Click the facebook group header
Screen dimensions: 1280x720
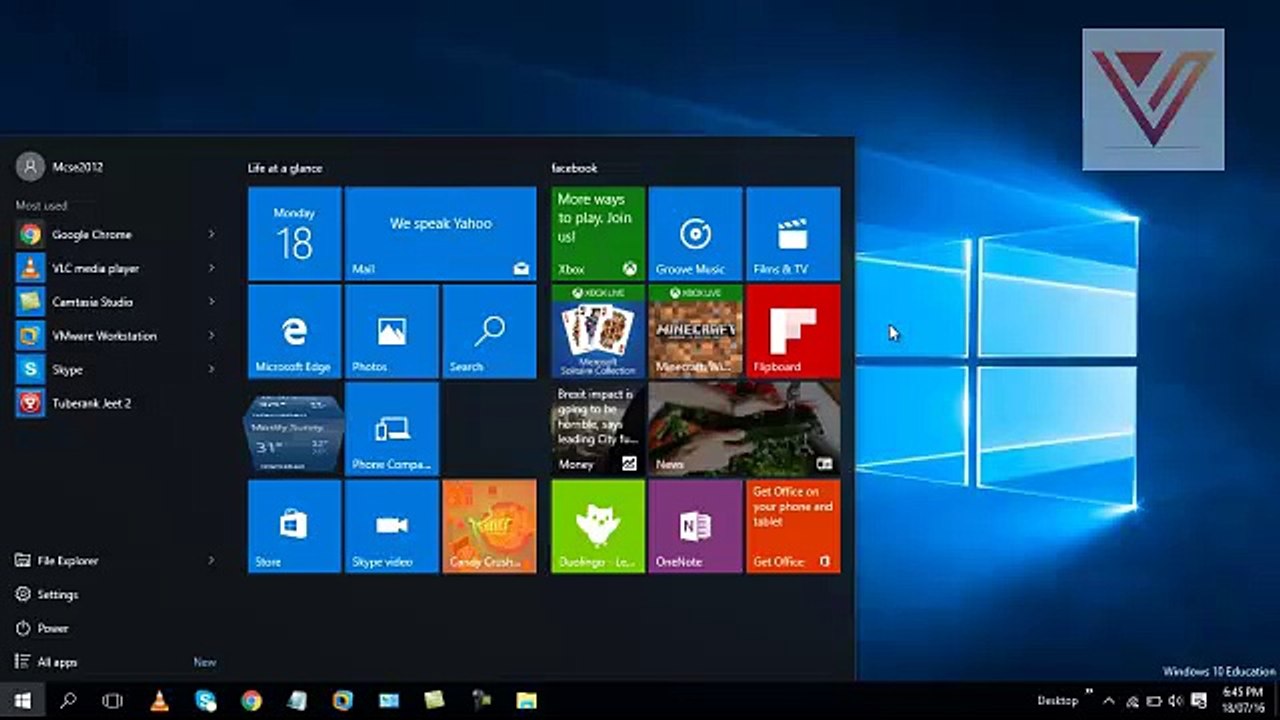(x=574, y=168)
